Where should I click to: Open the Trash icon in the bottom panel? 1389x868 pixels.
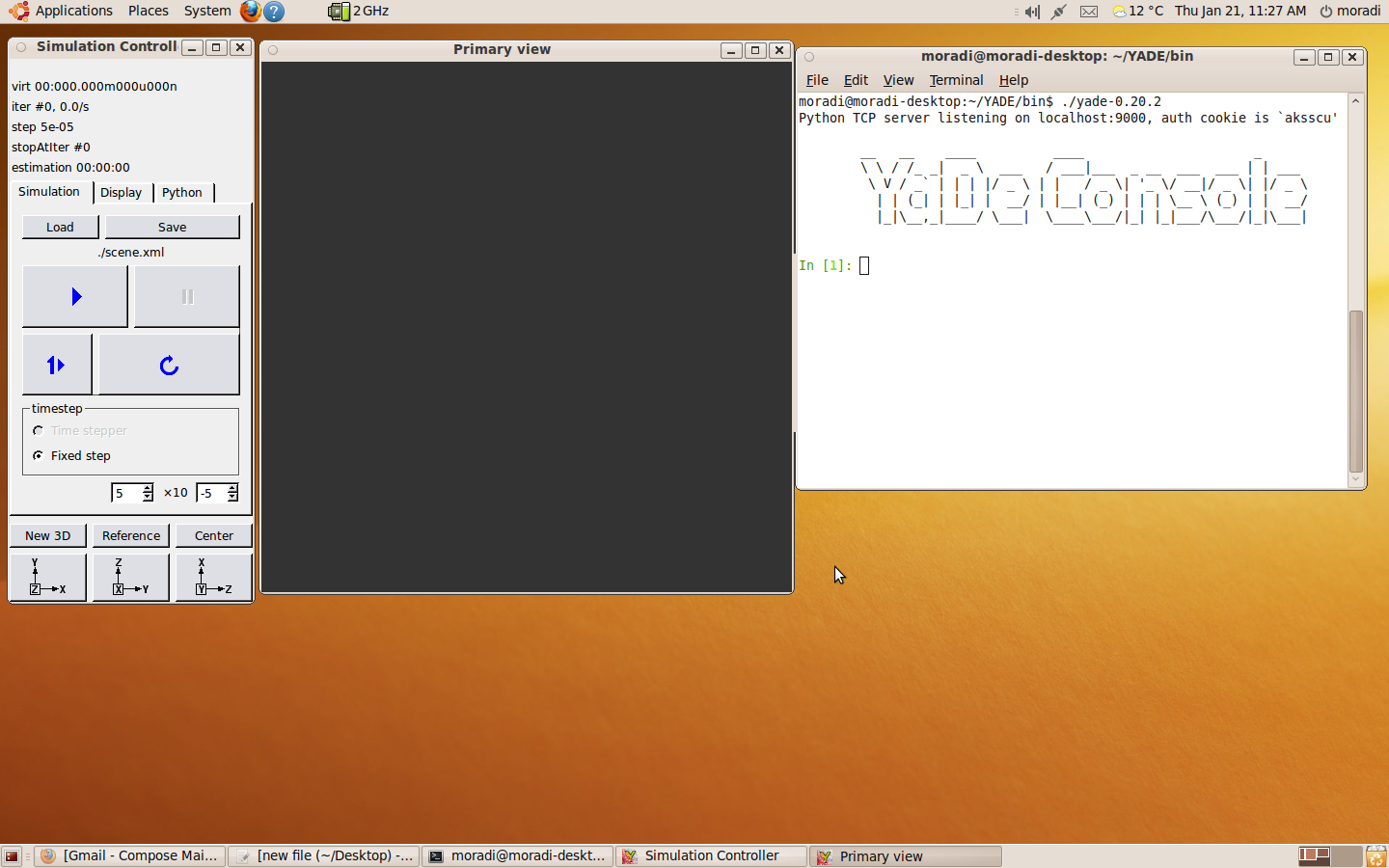click(1376, 856)
